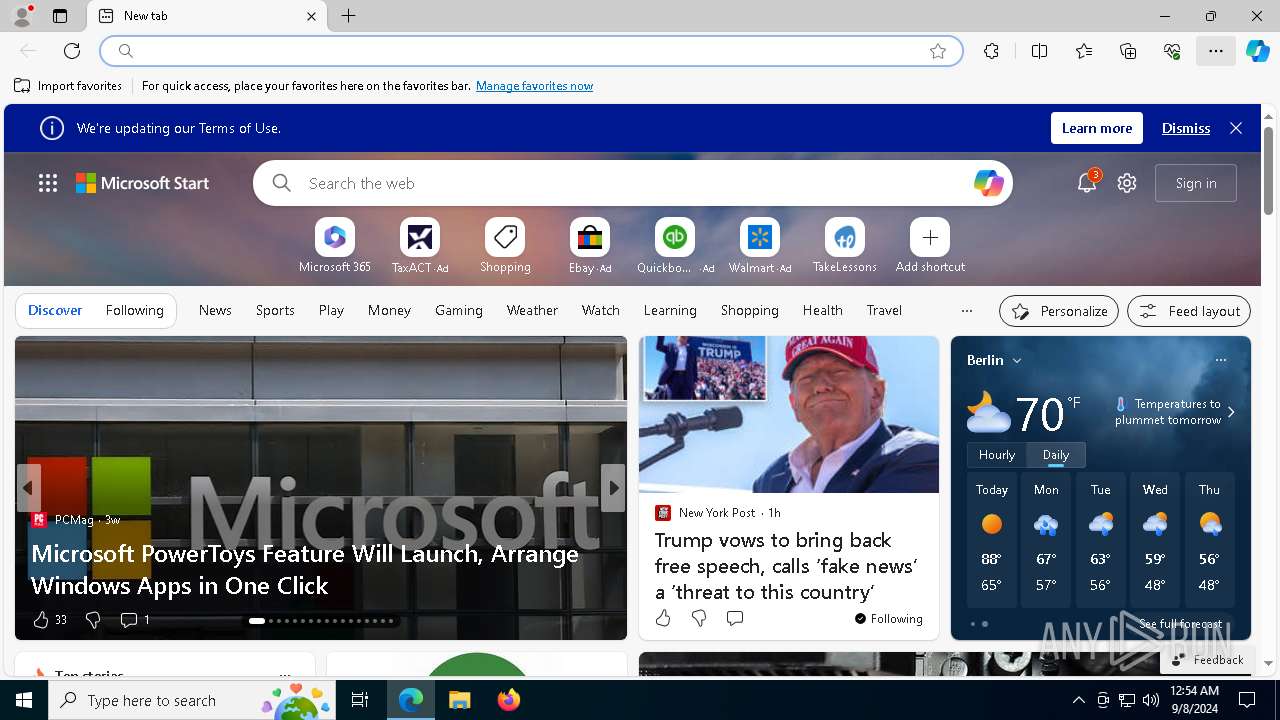Dislike the PowerToys article
The image size is (1280, 720).
pyautogui.click(x=93, y=620)
